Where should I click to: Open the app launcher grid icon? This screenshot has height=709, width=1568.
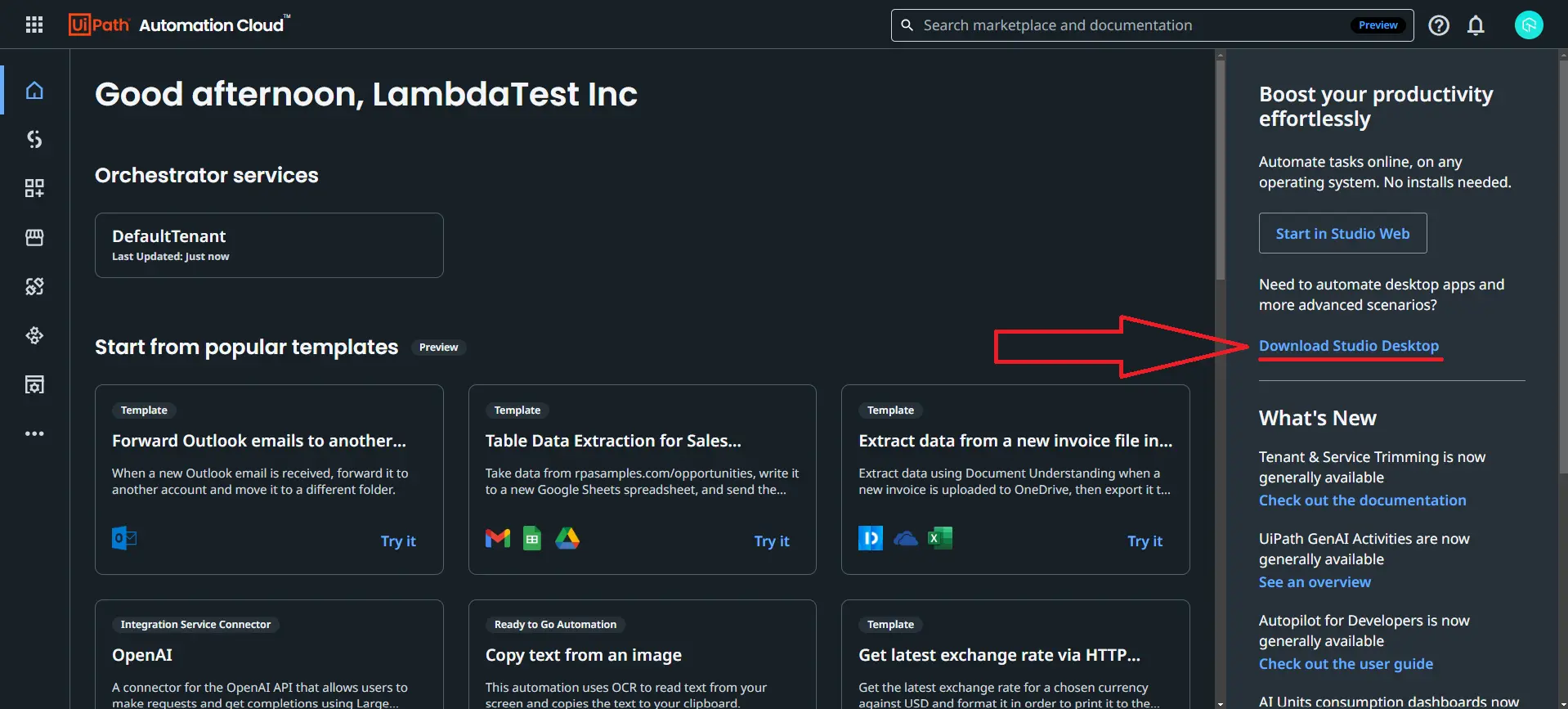[x=34, y=25]
